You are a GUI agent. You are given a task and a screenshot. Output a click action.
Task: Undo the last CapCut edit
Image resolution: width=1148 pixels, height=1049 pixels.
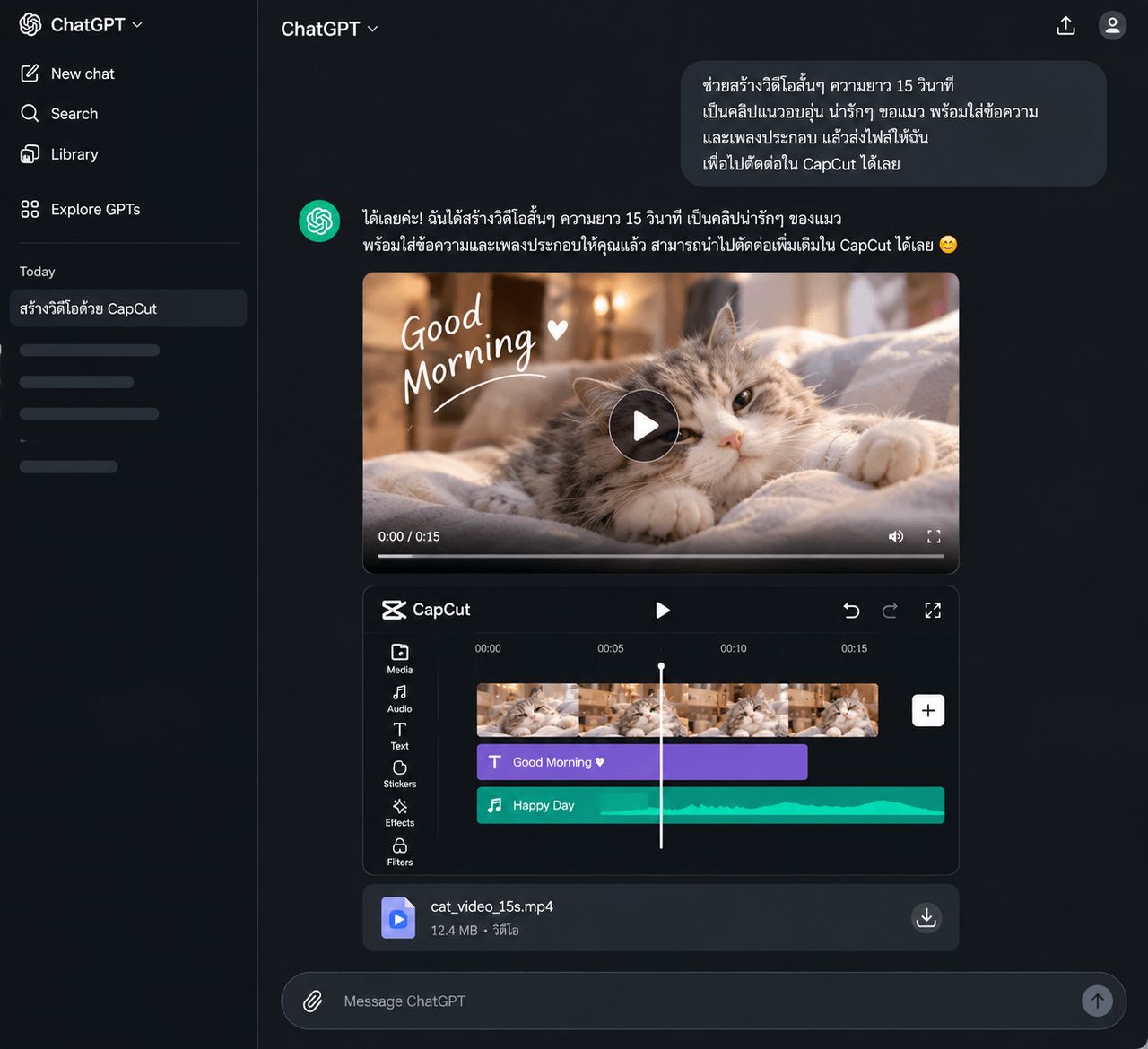click(x=851, y=611)
